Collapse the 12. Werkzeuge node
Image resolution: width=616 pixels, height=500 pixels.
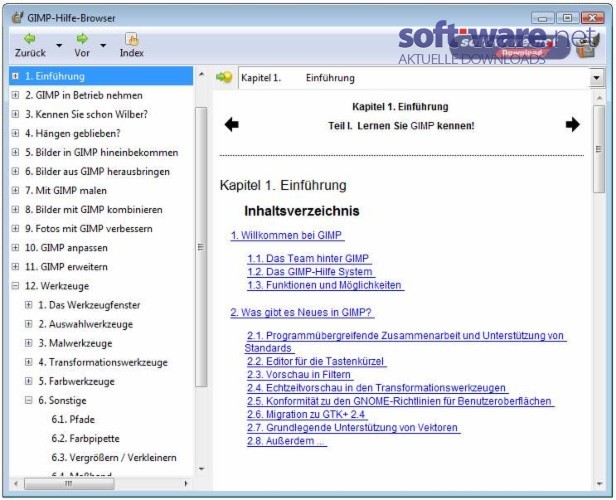coord(15,286)
